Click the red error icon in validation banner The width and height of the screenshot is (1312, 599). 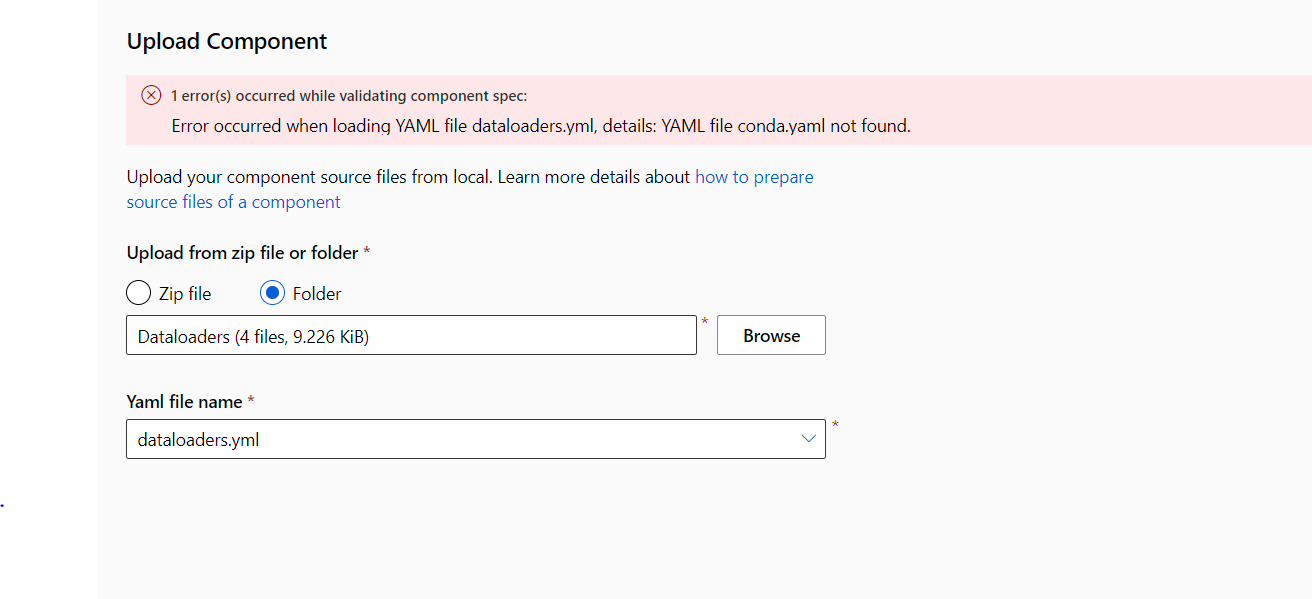coord(151,95)
